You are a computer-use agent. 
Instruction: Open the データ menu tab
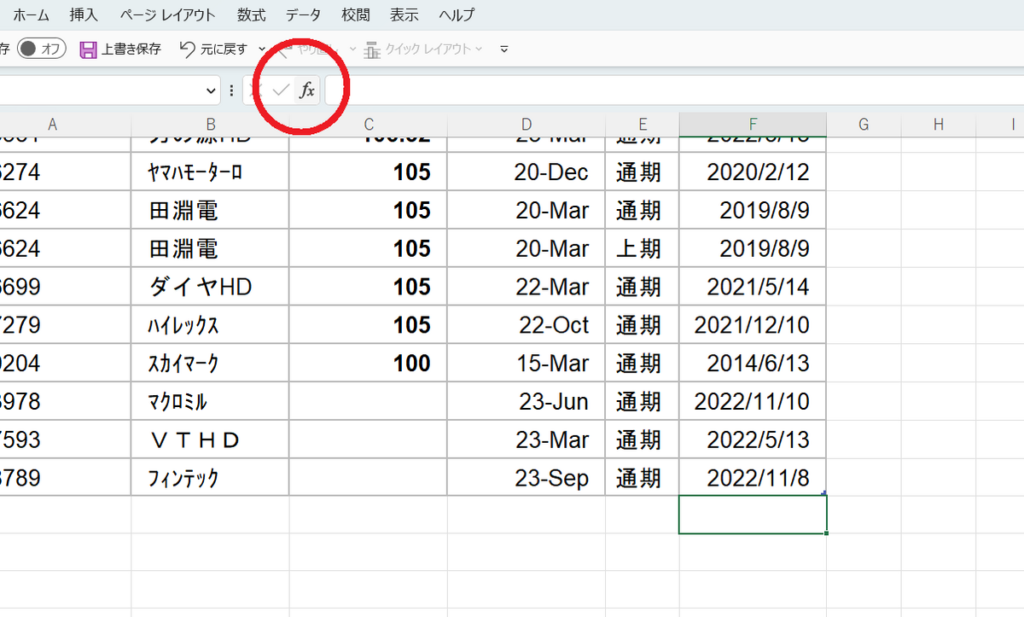tap(302, 14)
